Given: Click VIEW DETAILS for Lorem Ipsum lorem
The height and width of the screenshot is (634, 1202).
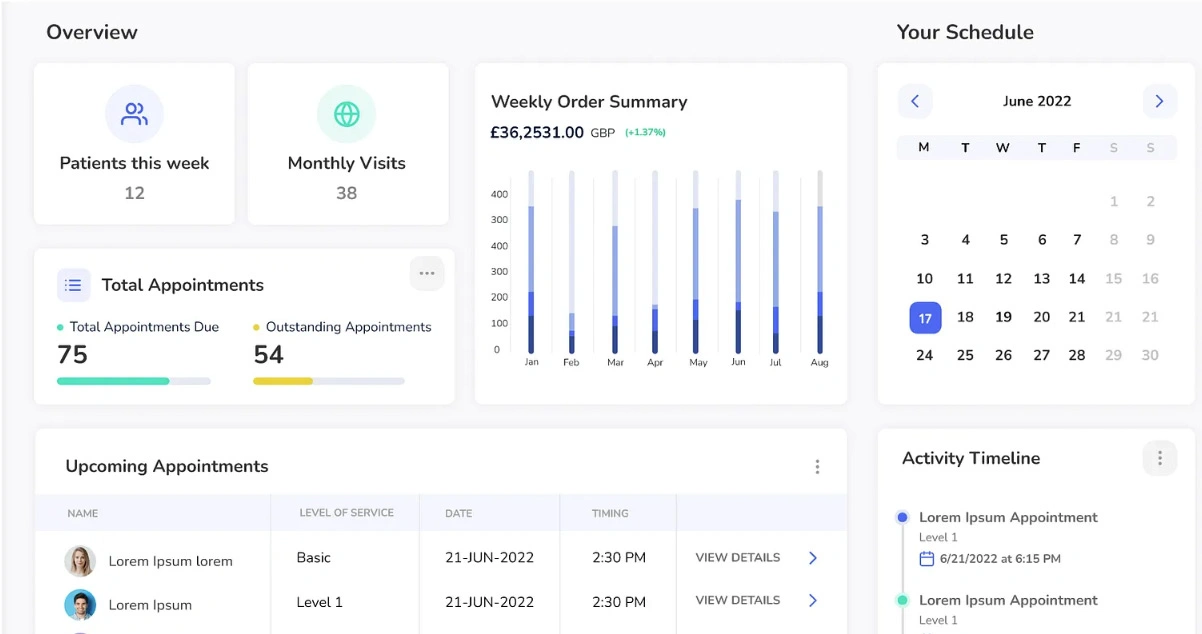Looking at the screenshot, I should (737, 558).
